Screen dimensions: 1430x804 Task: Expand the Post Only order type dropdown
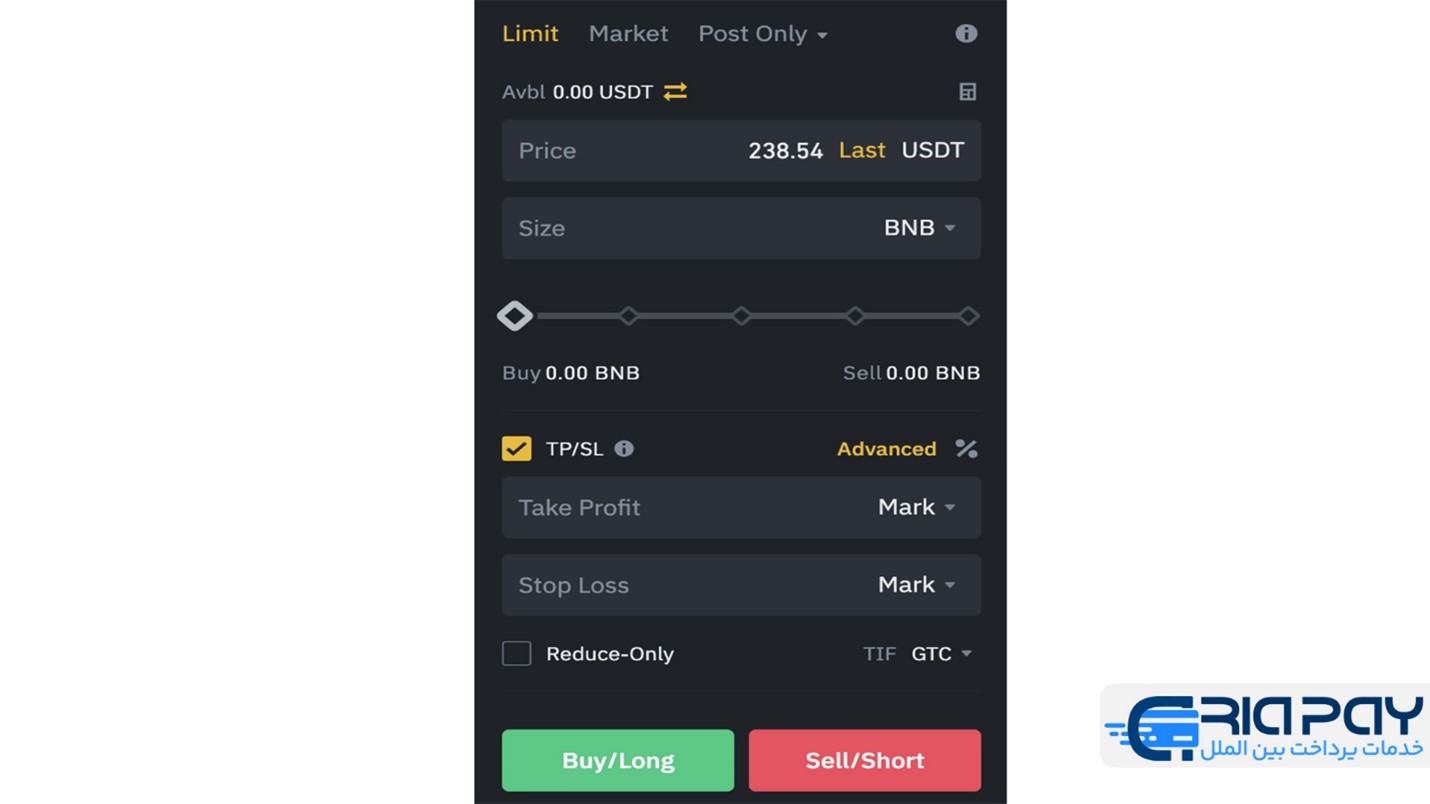763,34
